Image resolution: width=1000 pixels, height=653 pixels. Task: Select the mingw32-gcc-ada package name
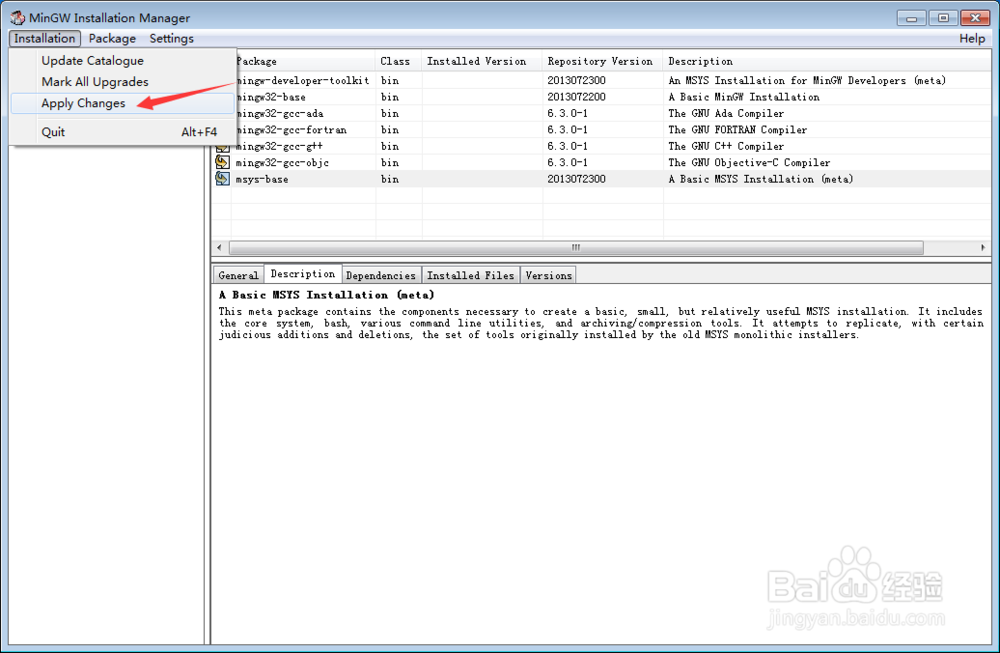pyautogui.click(x=279, y=114)
